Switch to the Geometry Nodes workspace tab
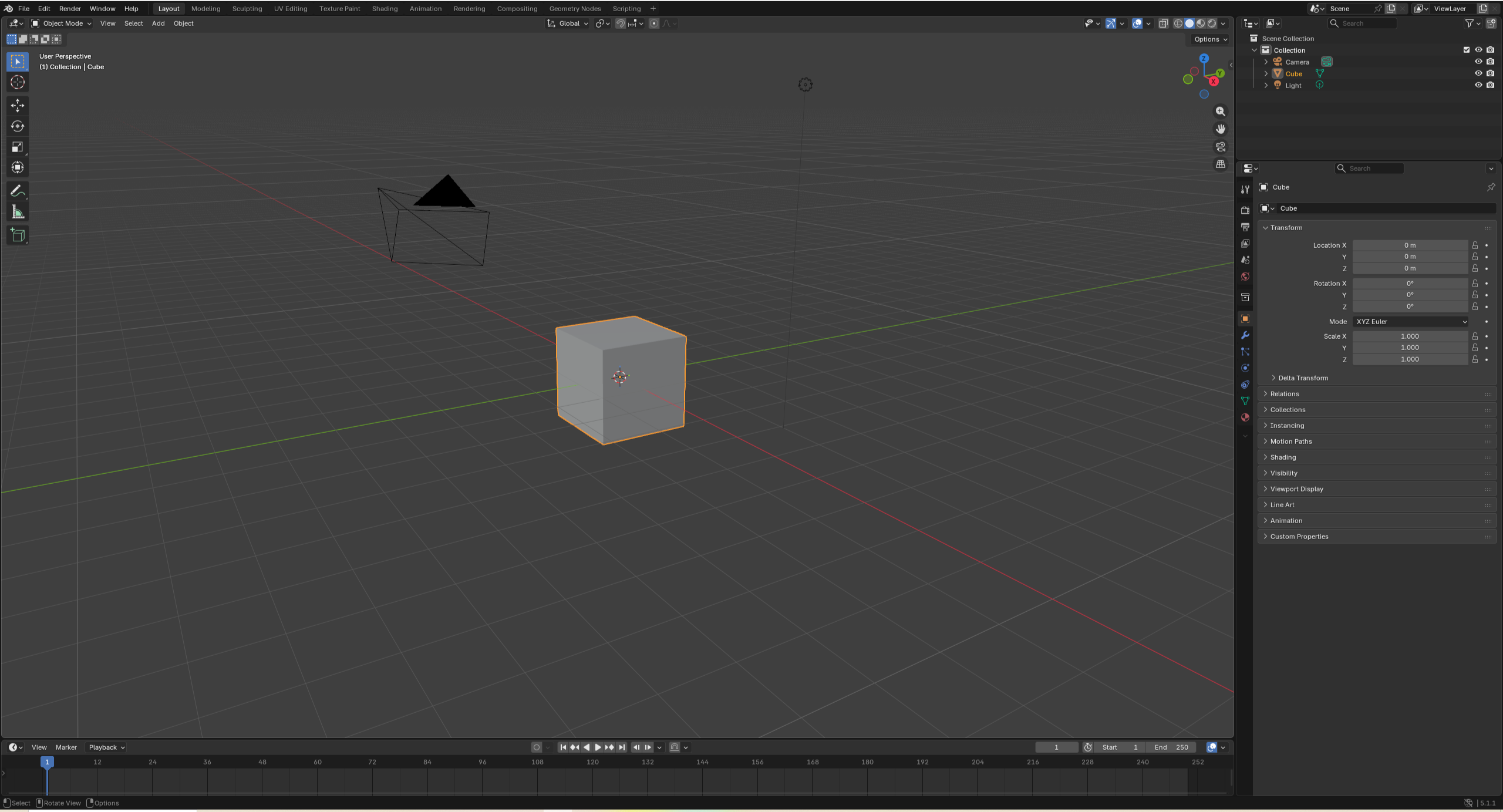1503x812 pixels. (x=575, y=8)
